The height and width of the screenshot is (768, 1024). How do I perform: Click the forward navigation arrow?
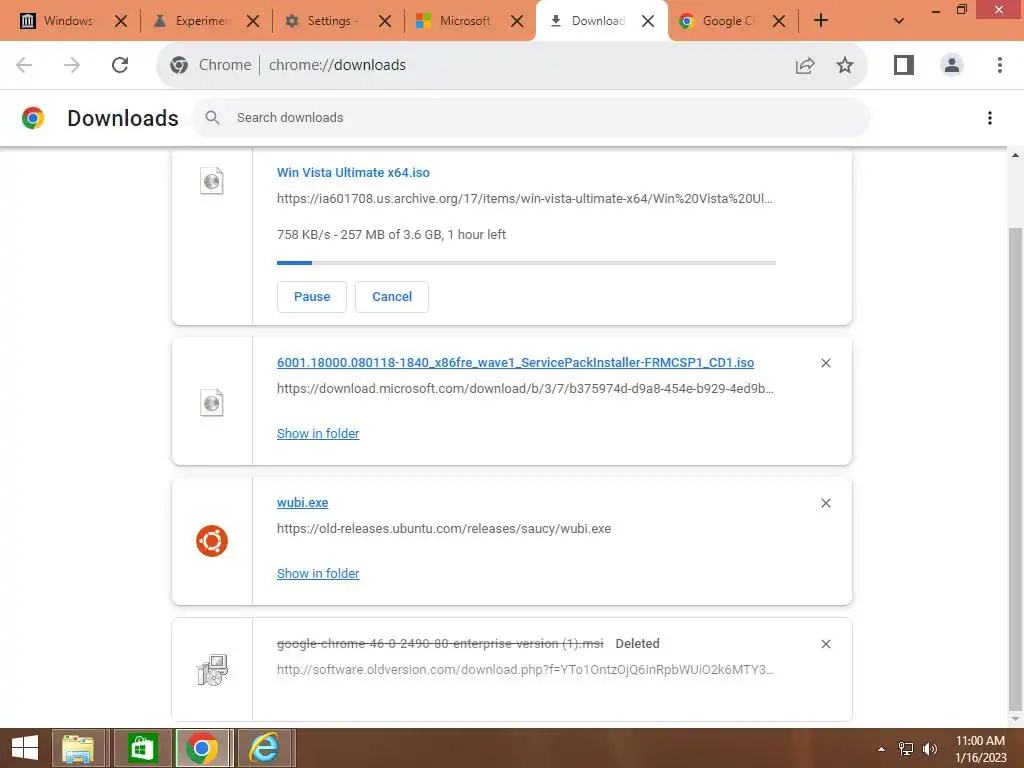tap(72, 65)
